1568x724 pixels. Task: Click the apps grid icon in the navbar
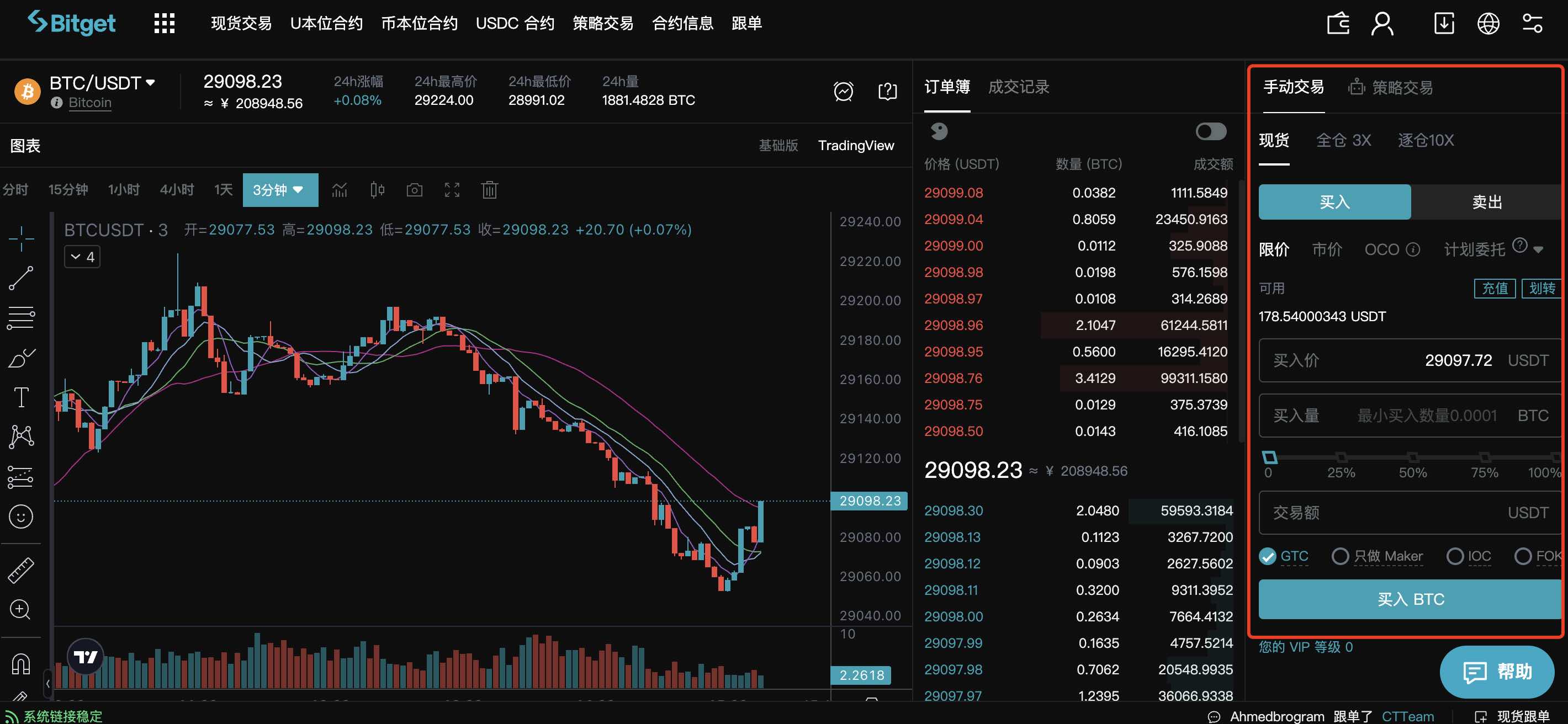click(x=164, y=23)
